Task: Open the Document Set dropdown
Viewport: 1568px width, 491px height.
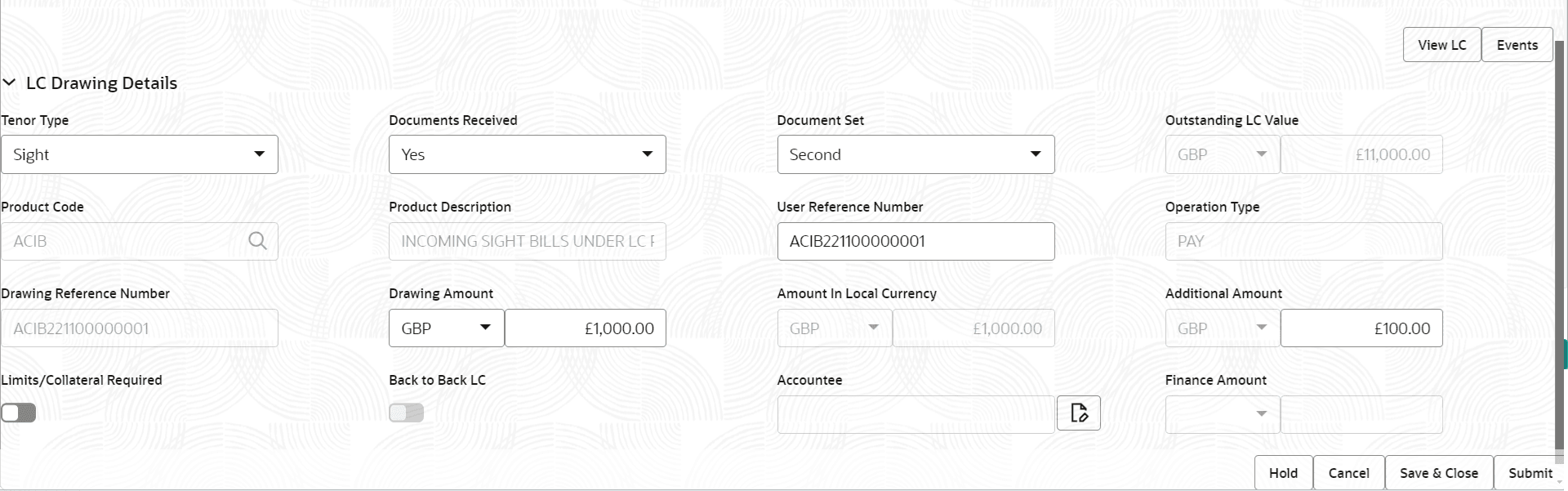Action: pos(1036,154)
